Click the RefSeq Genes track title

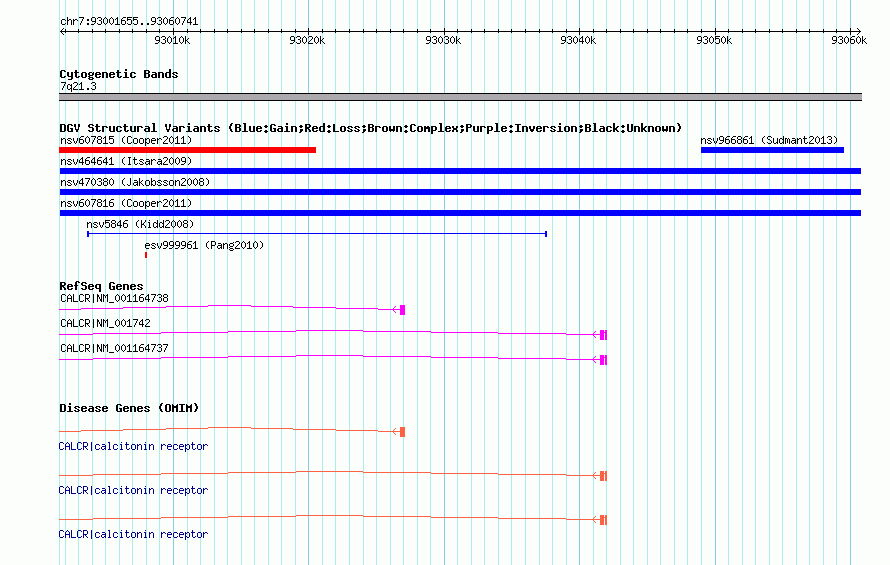101,286
